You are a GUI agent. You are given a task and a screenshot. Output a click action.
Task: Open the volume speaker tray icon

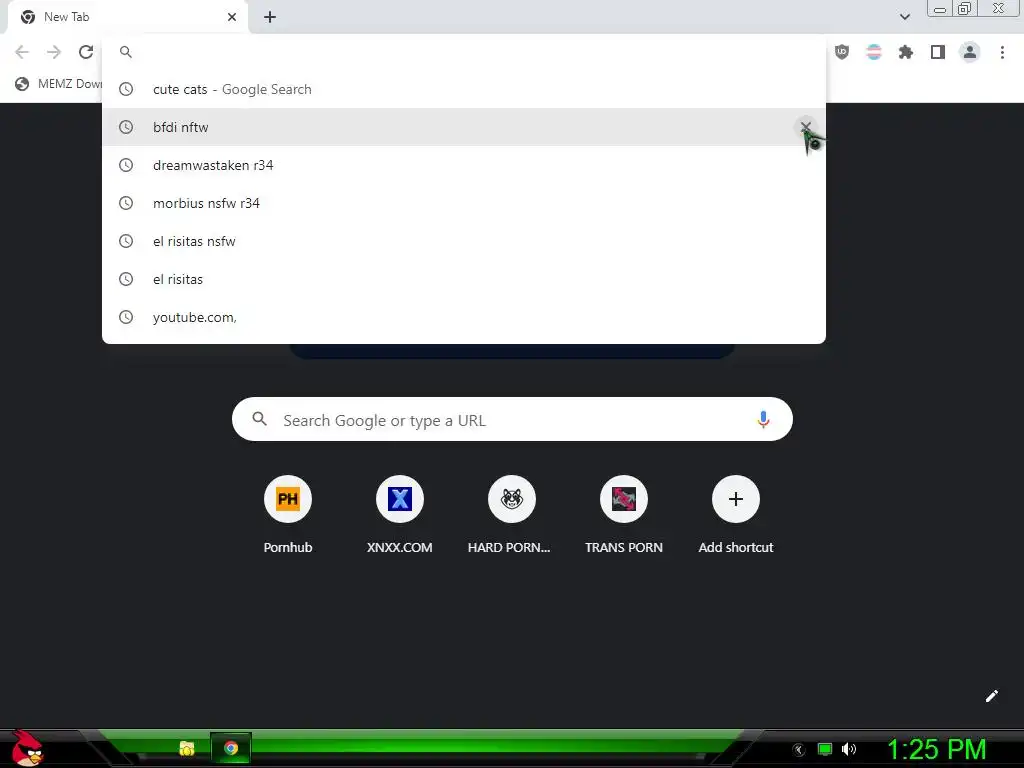(849, 749)
